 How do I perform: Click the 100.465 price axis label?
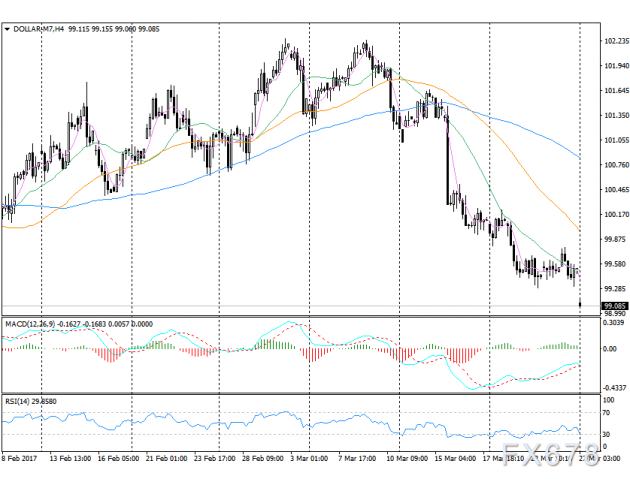pos(616,190)
